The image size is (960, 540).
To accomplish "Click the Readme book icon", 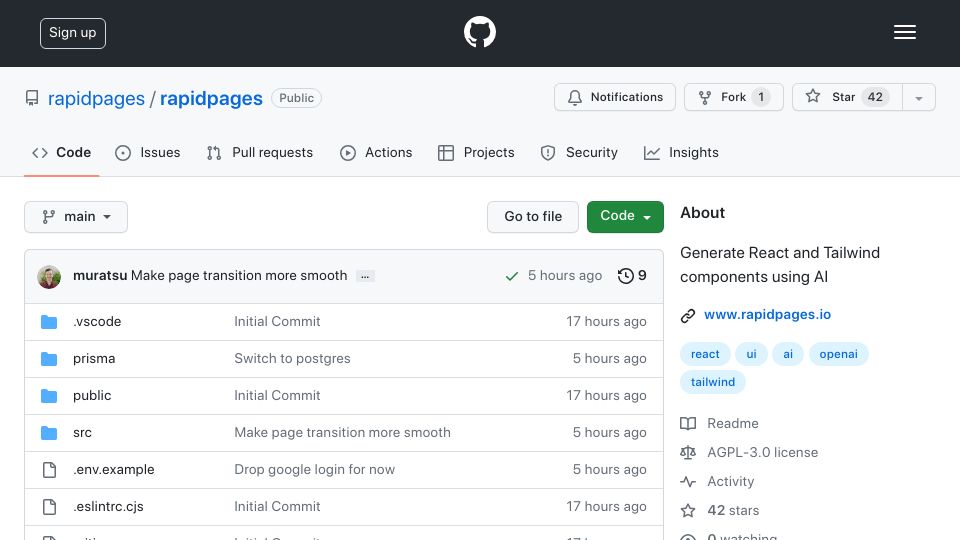I will (x=688, y=424).
